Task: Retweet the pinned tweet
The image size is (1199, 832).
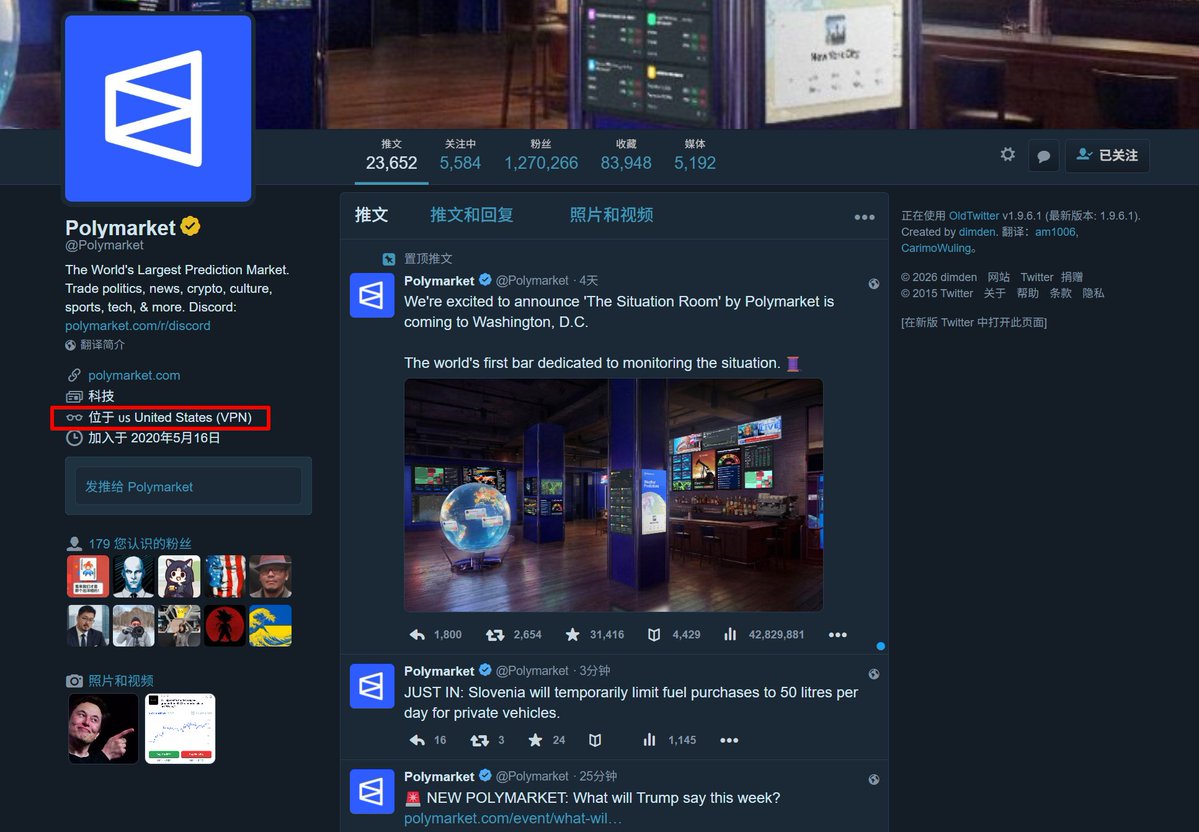Action: [x=494, y=634]
